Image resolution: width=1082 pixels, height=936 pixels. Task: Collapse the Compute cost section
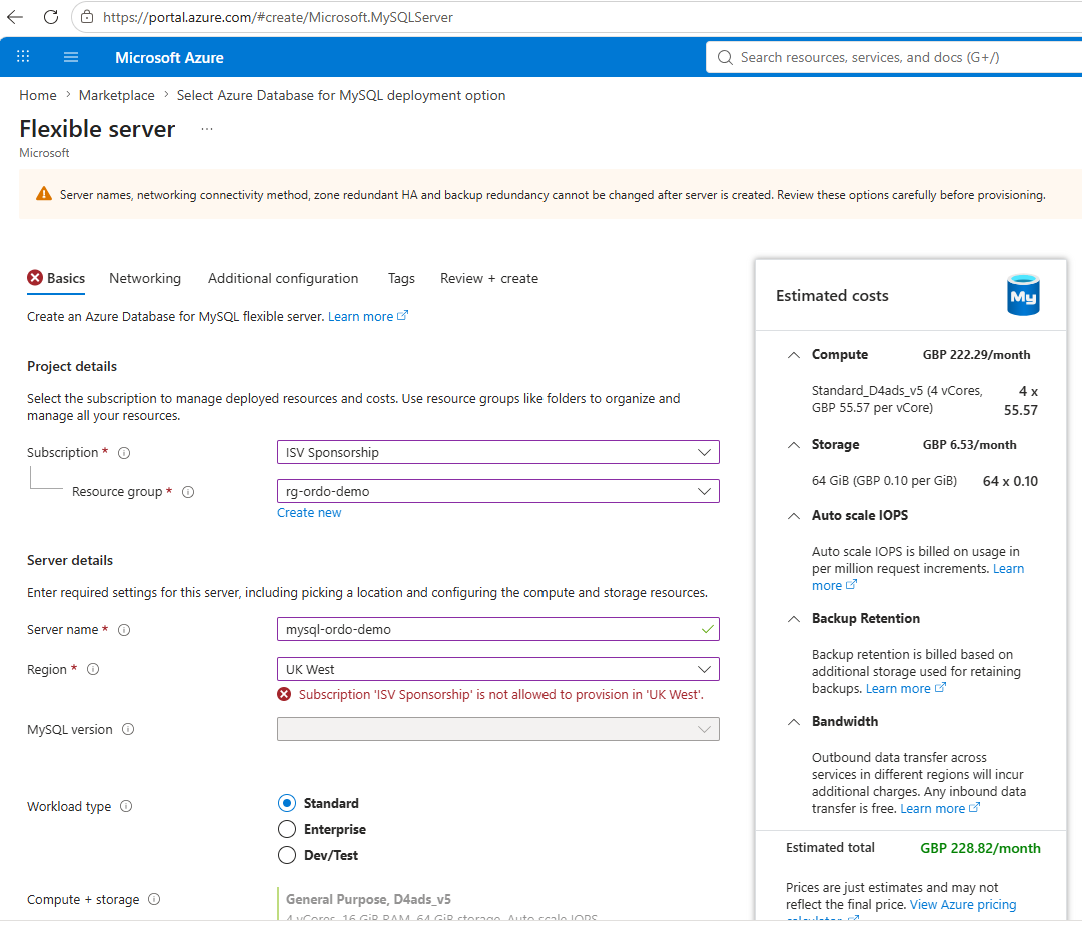click(x=794, y=355)
